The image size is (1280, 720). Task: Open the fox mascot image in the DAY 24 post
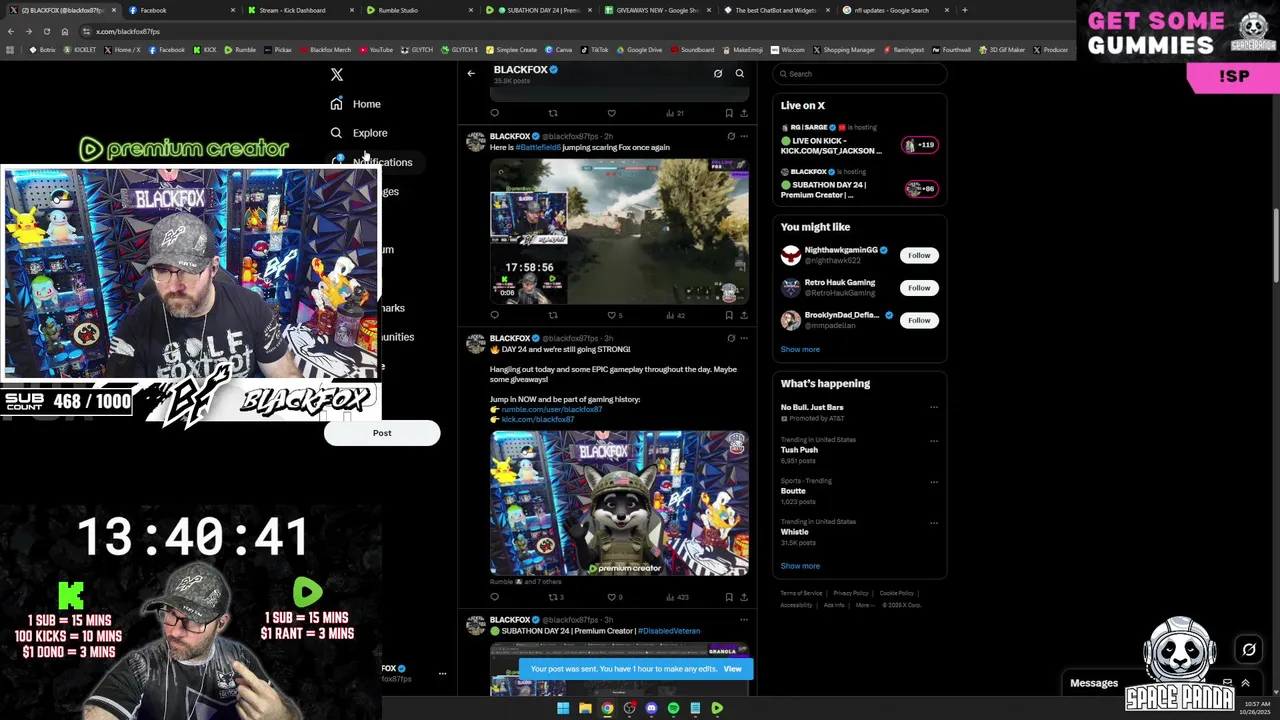pos(619,503)
